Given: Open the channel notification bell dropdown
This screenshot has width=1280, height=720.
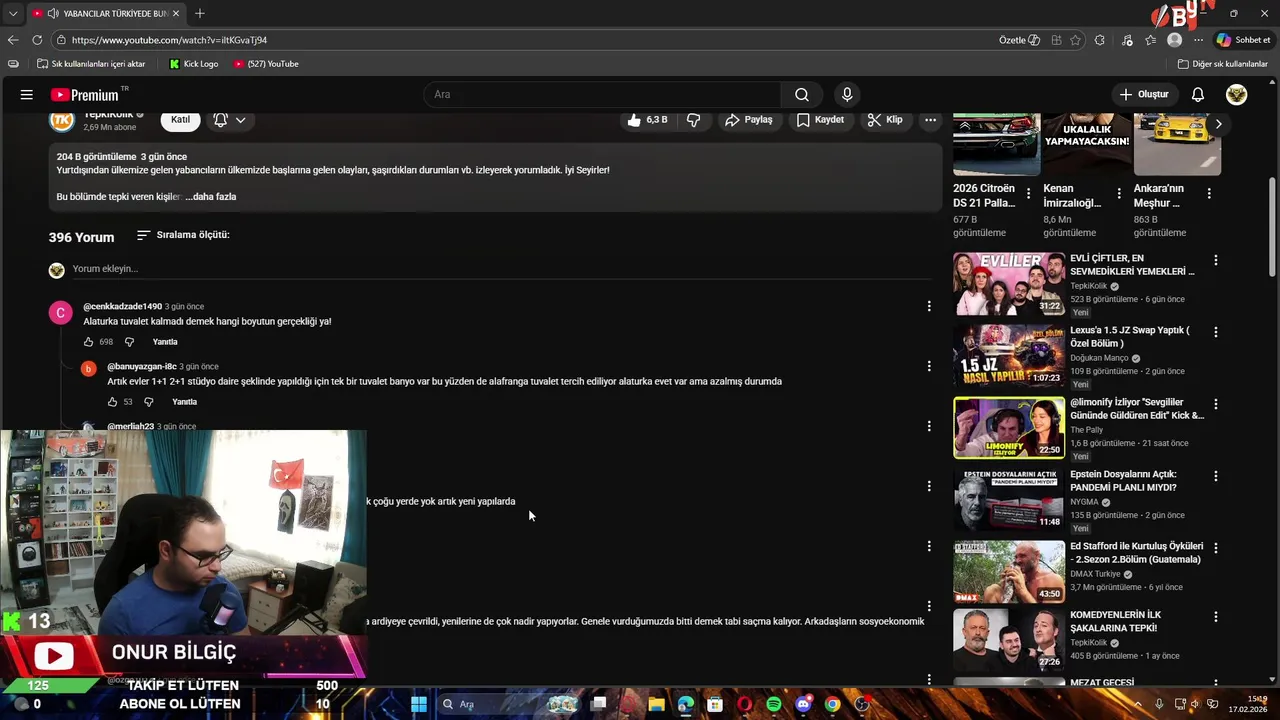Looking at the screenshot, I should click(230, 120).
